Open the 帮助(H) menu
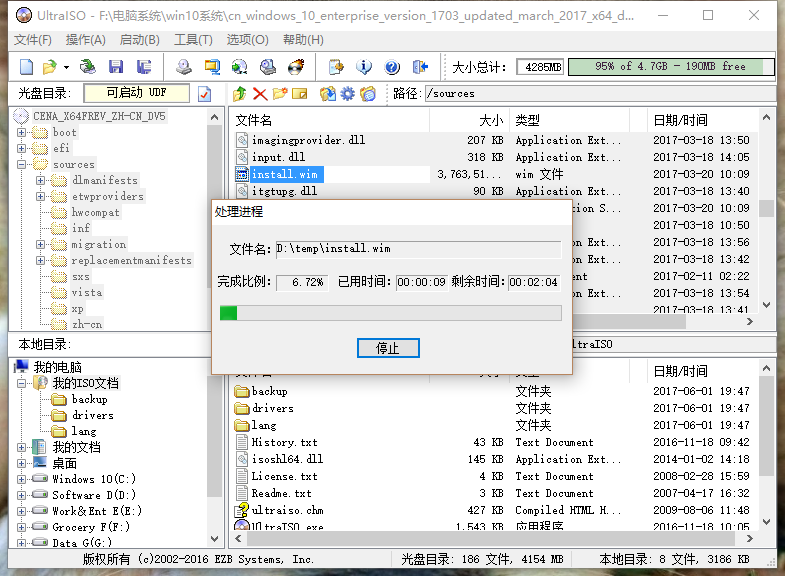 pyautogui.click(x=303, y=40)
